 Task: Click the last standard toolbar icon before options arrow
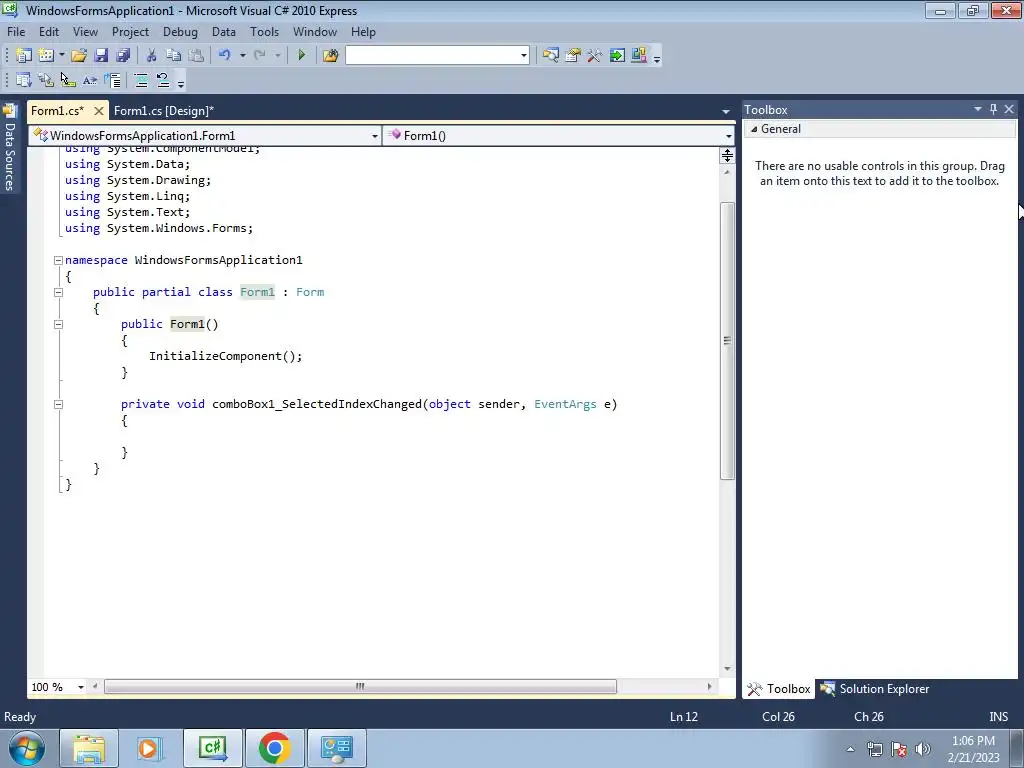[639, 56]
